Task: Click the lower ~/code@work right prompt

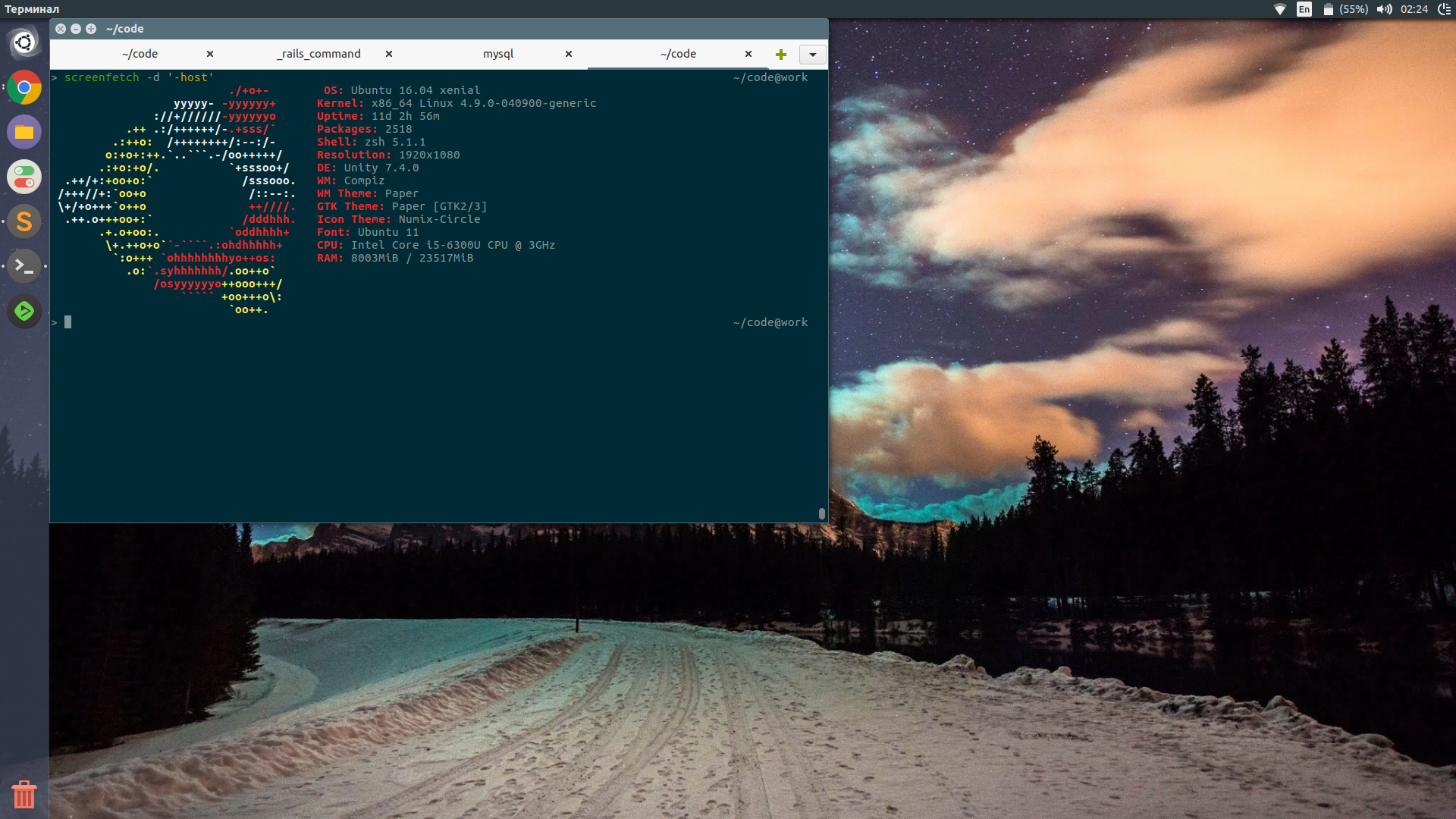Action: (770, 322)
